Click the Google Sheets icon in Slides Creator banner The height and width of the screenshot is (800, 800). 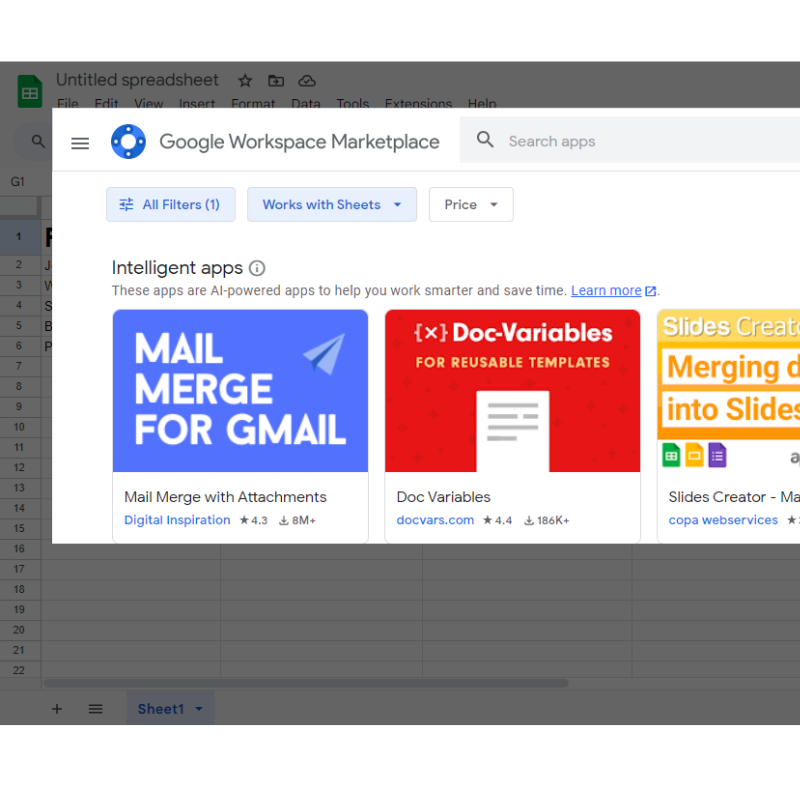tap(671, 455)
